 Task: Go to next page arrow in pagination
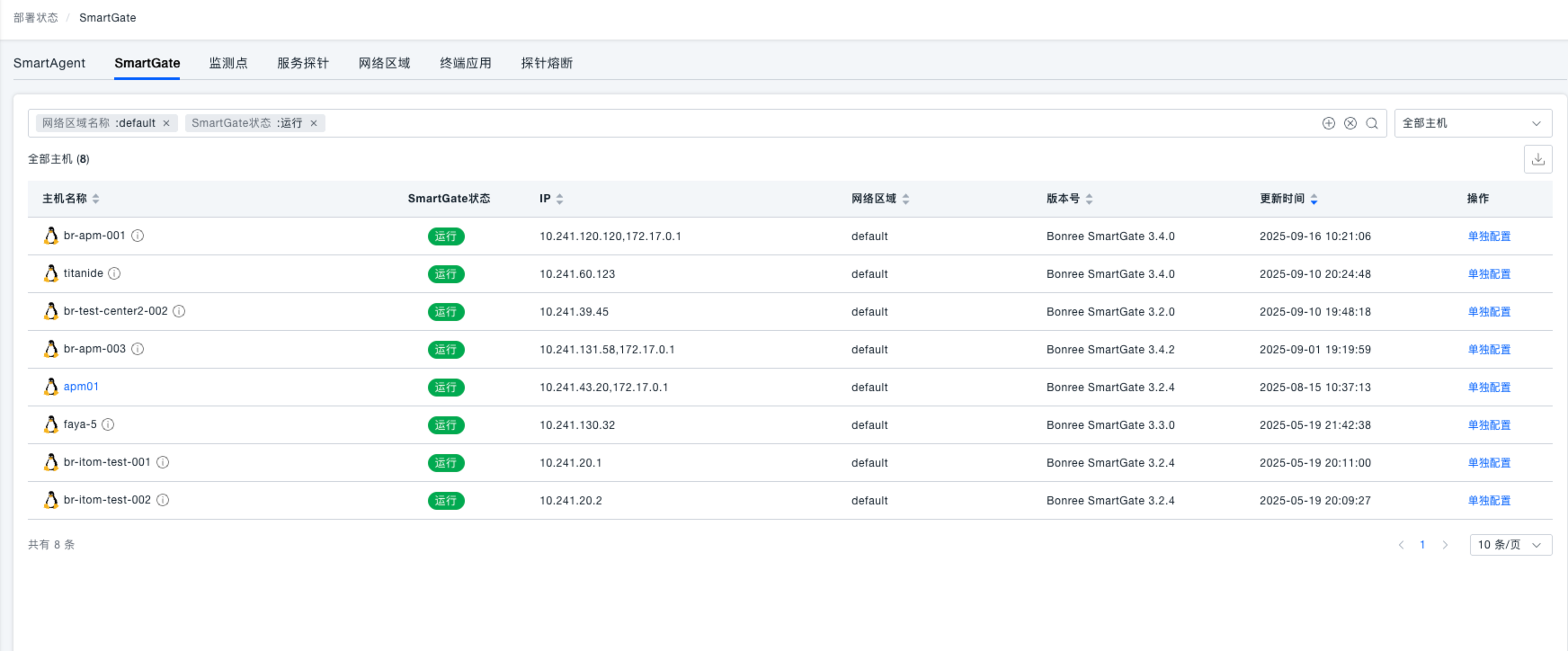pos(1445,545)
